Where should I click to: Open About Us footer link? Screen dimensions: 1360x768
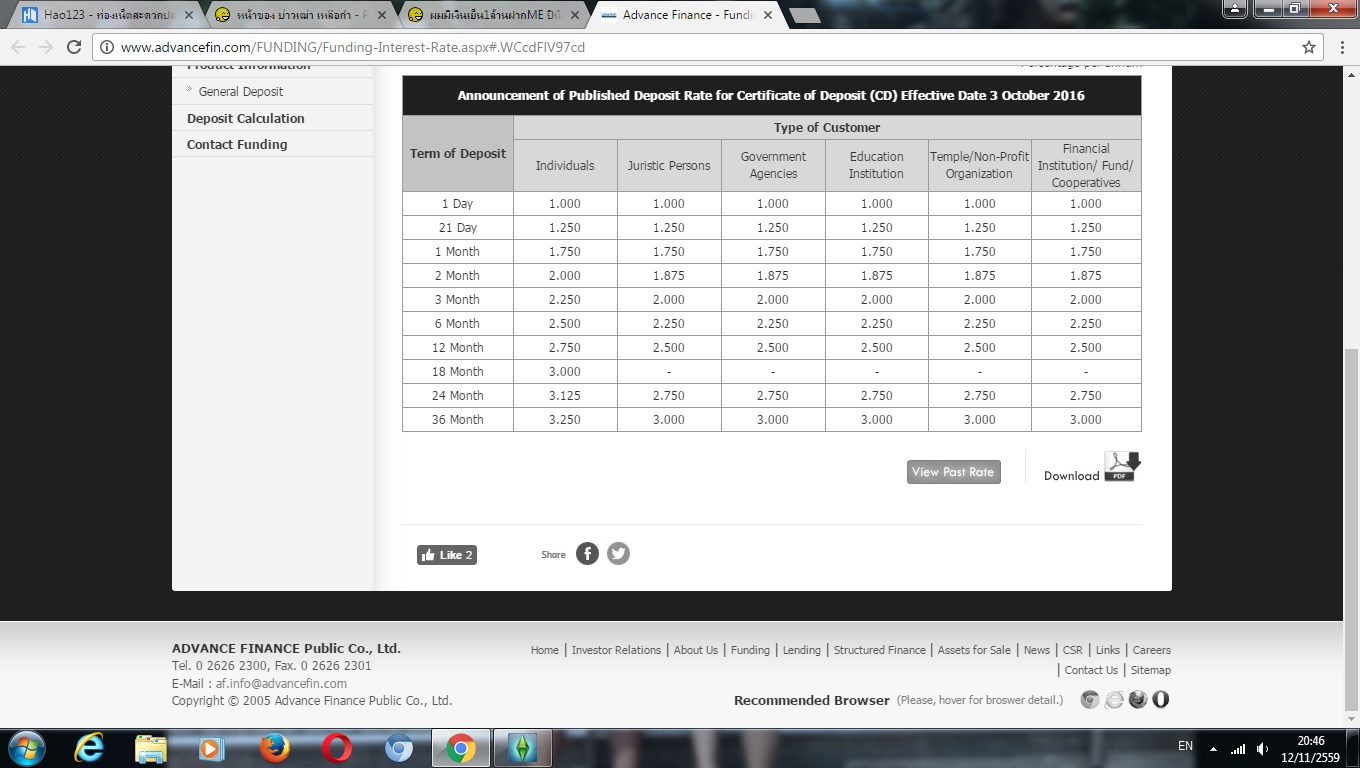695,650
